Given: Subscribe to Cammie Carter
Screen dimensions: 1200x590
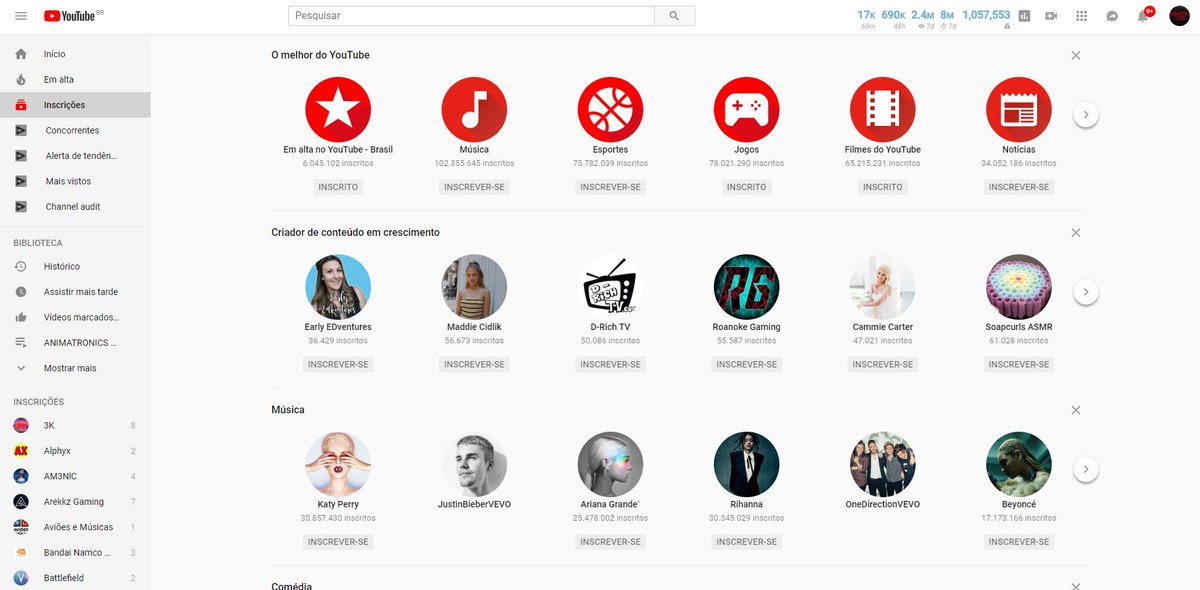Looking at the screenshot, I should [882, 364].
